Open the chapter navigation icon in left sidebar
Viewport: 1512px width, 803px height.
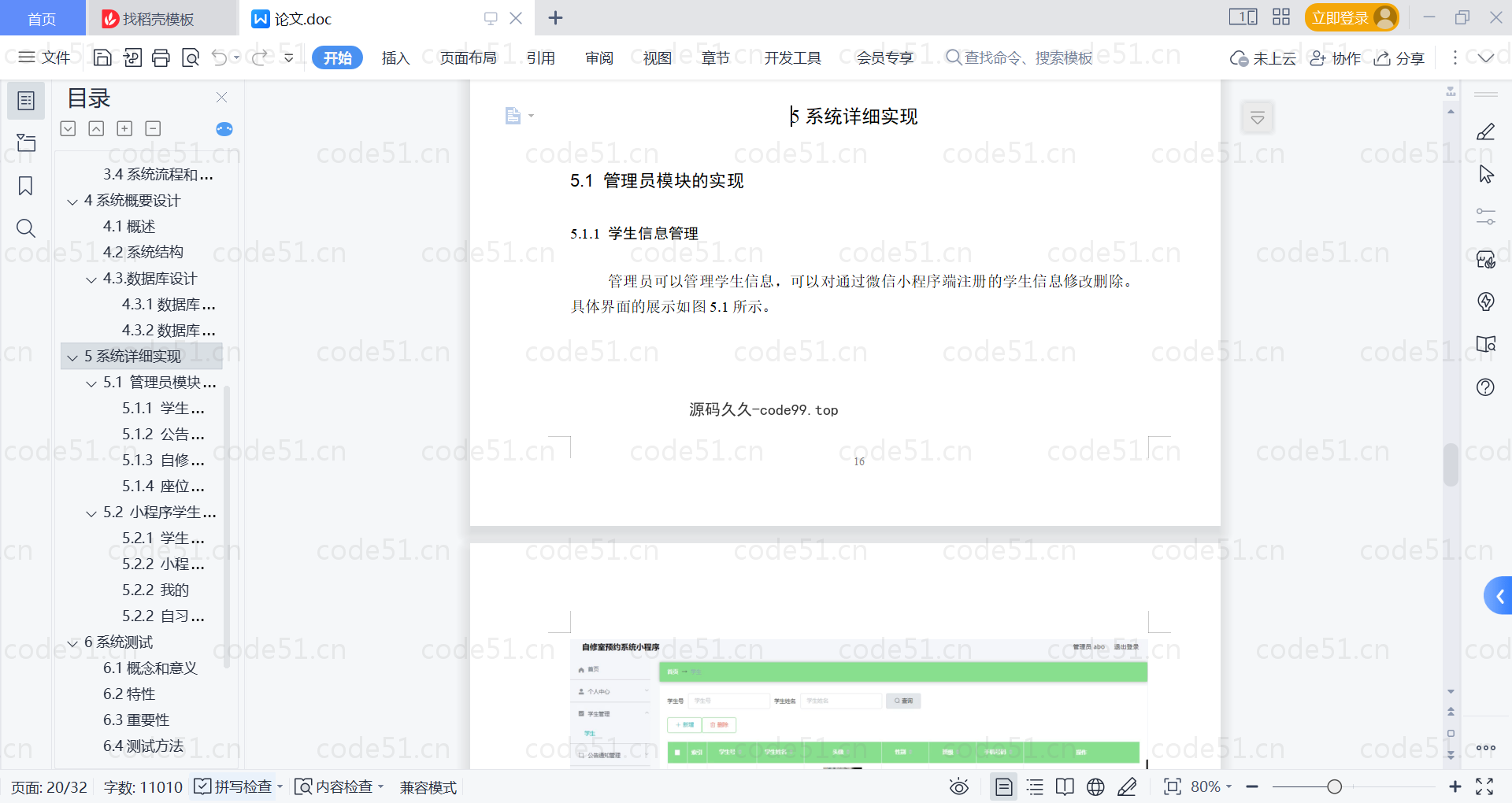click(26, 142)
